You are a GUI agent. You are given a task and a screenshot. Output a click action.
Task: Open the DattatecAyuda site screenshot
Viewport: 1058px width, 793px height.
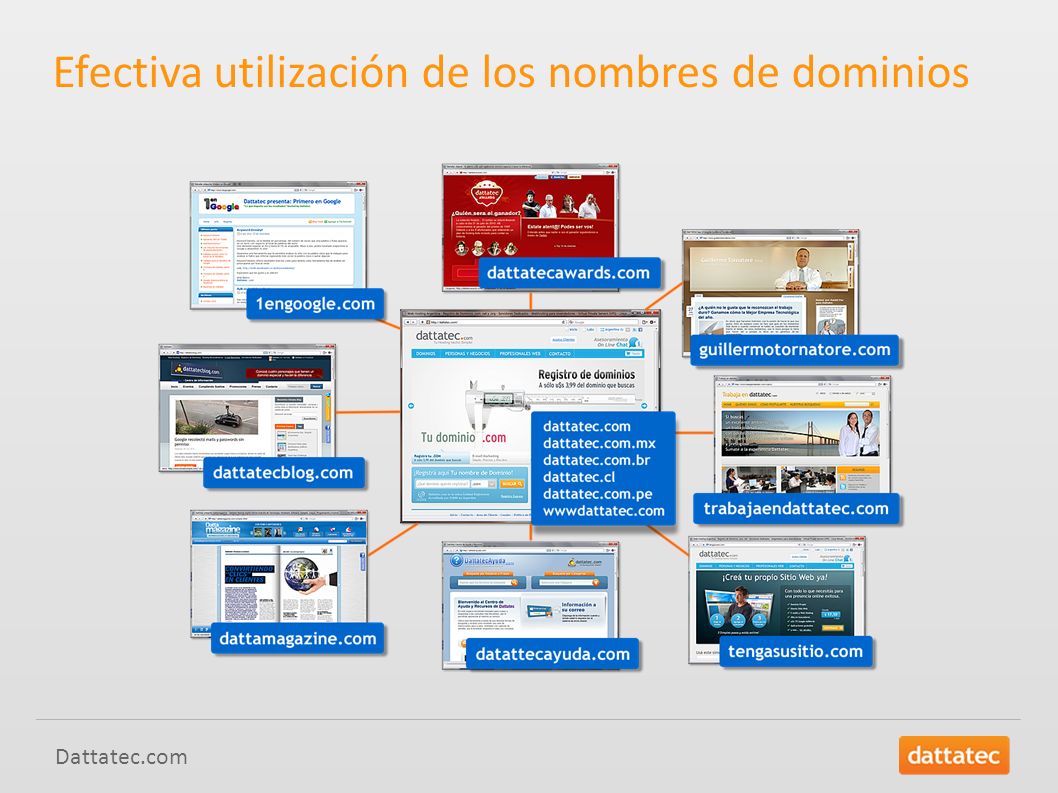coord(530,605)
